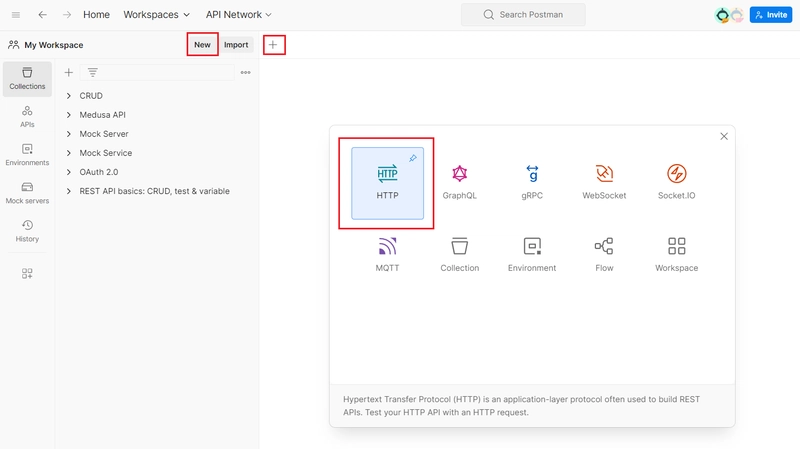Choose the MQTT request tile
Viewport: 800px width, 449px height.
click(387, 255)
